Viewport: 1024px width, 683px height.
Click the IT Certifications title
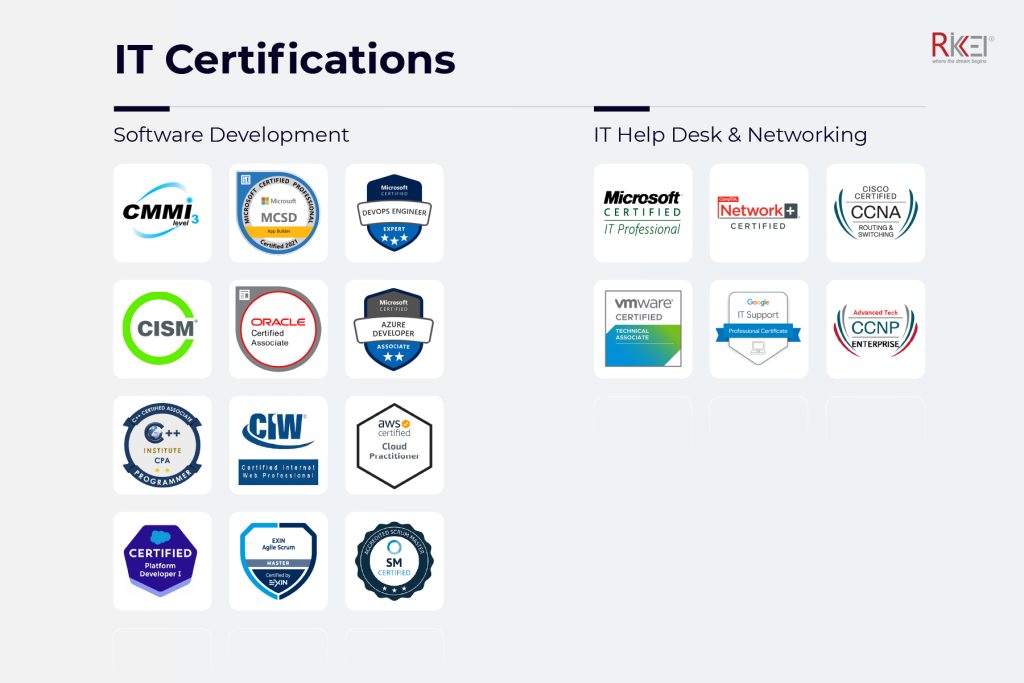tap(285, 59)
